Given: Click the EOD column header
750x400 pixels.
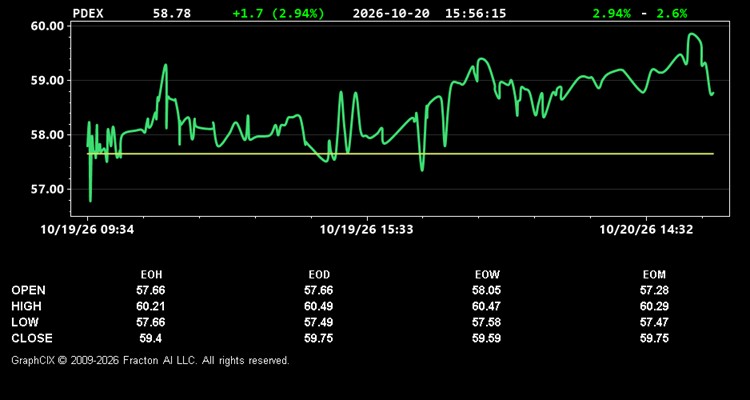Looking at the screenshot, I should tap(319, 275).
